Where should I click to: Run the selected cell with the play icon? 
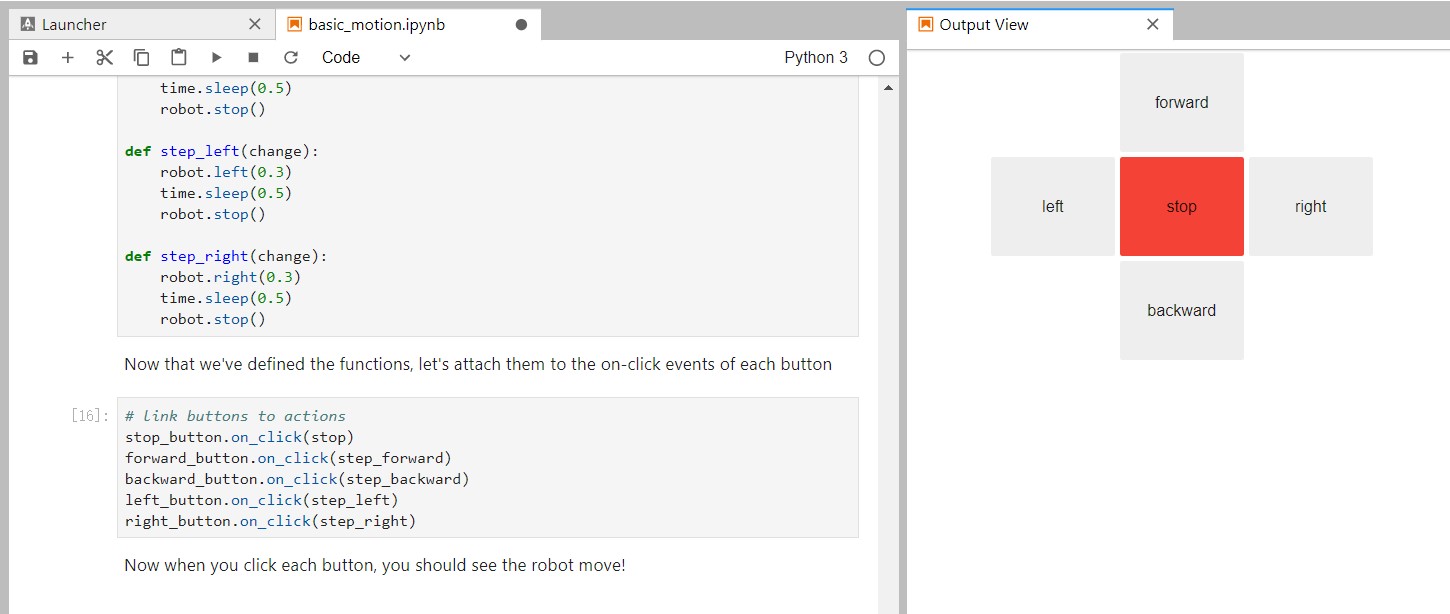(216, 58)
